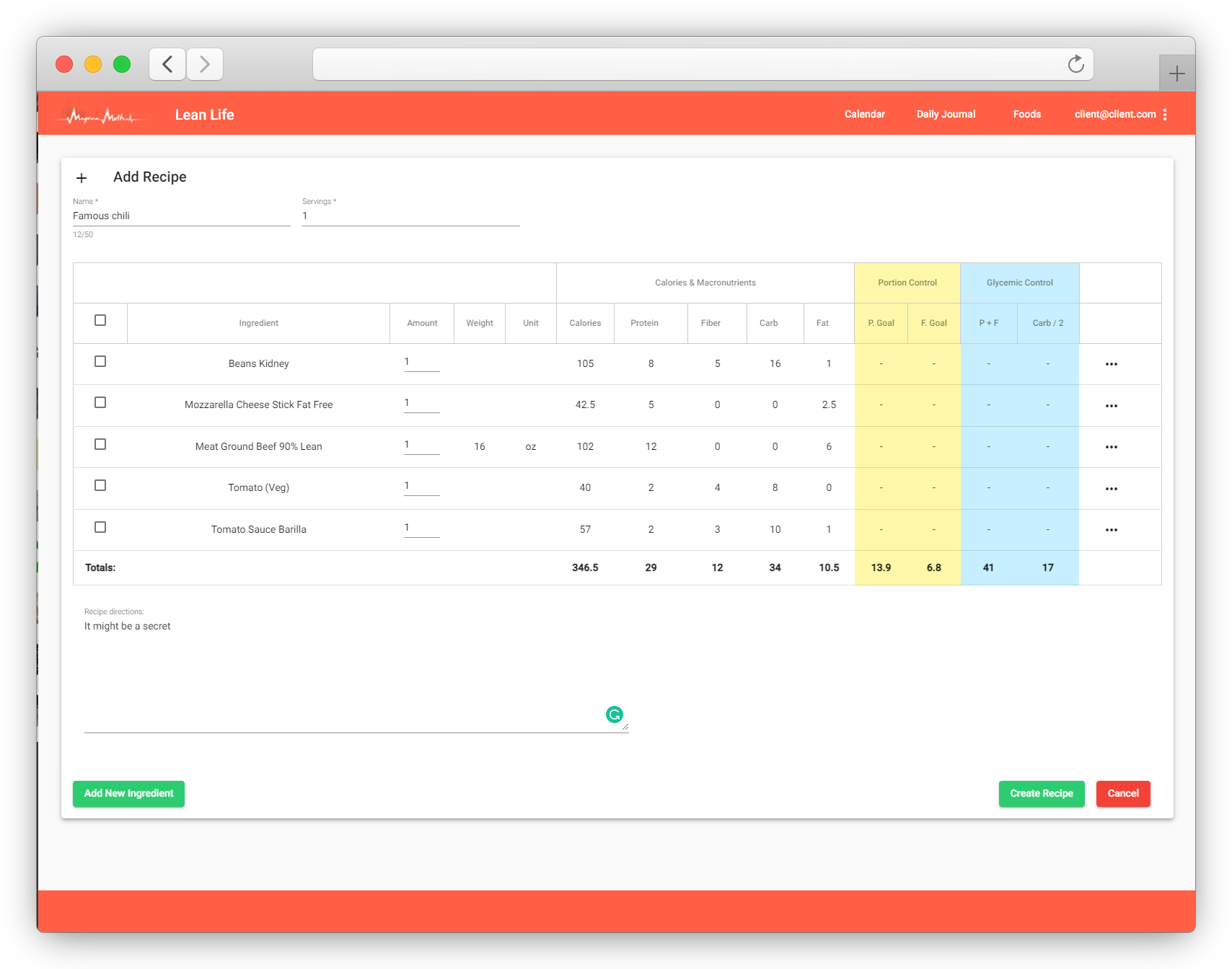The image size is (1232, 969).
Task: Edit the Amount field for Mozzarella Cheese Stick
Action: coord(421,404)
